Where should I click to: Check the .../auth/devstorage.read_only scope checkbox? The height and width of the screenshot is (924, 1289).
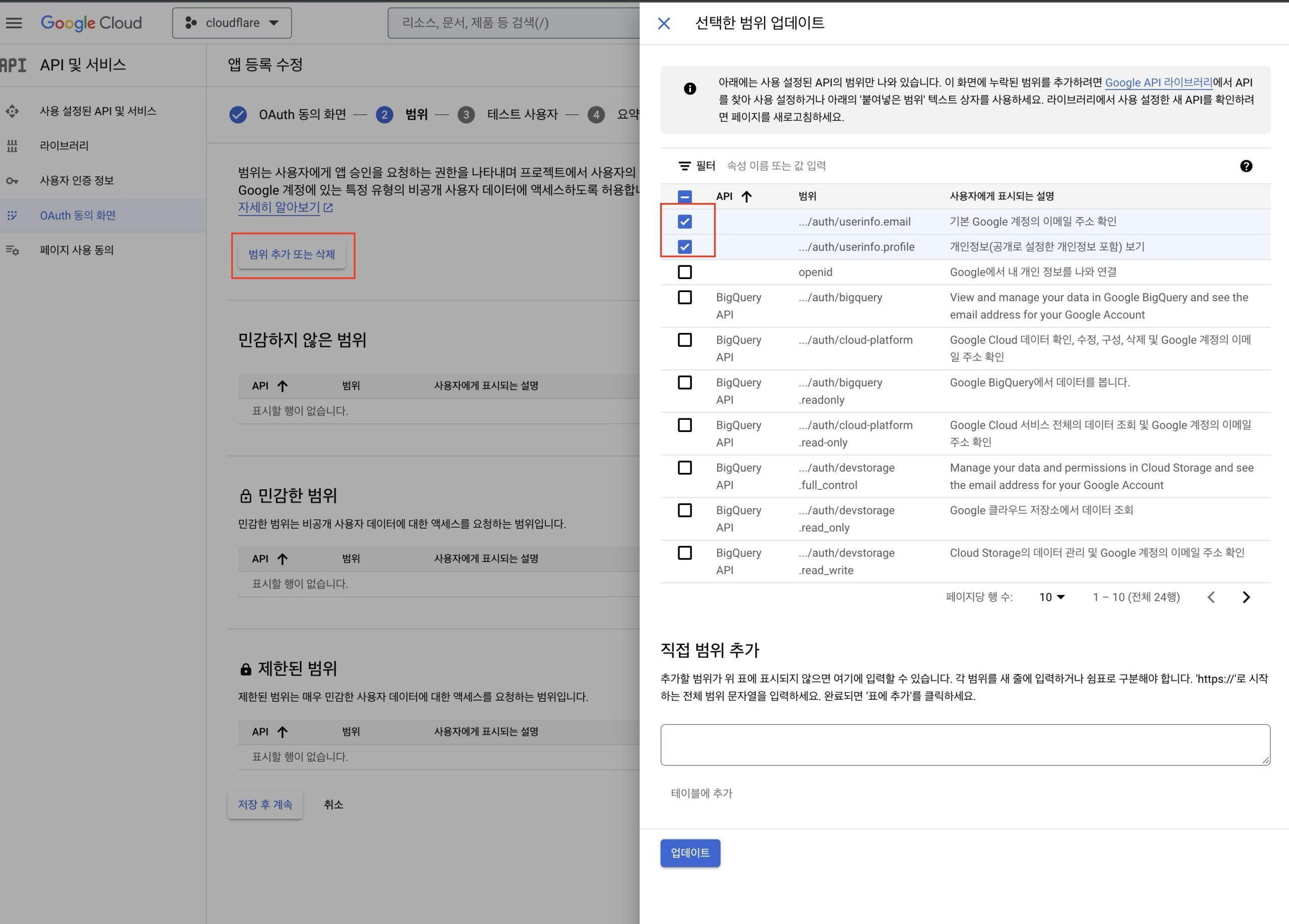685,511
